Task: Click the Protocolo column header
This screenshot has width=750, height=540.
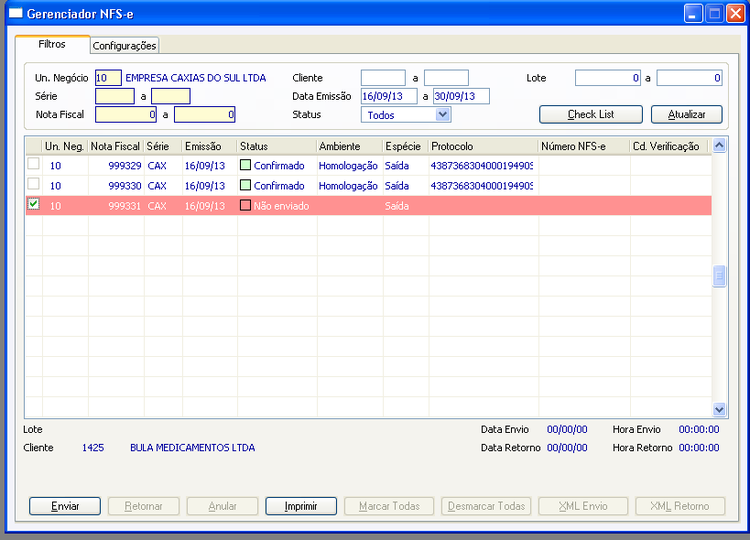Action: [x=484, y=146]
